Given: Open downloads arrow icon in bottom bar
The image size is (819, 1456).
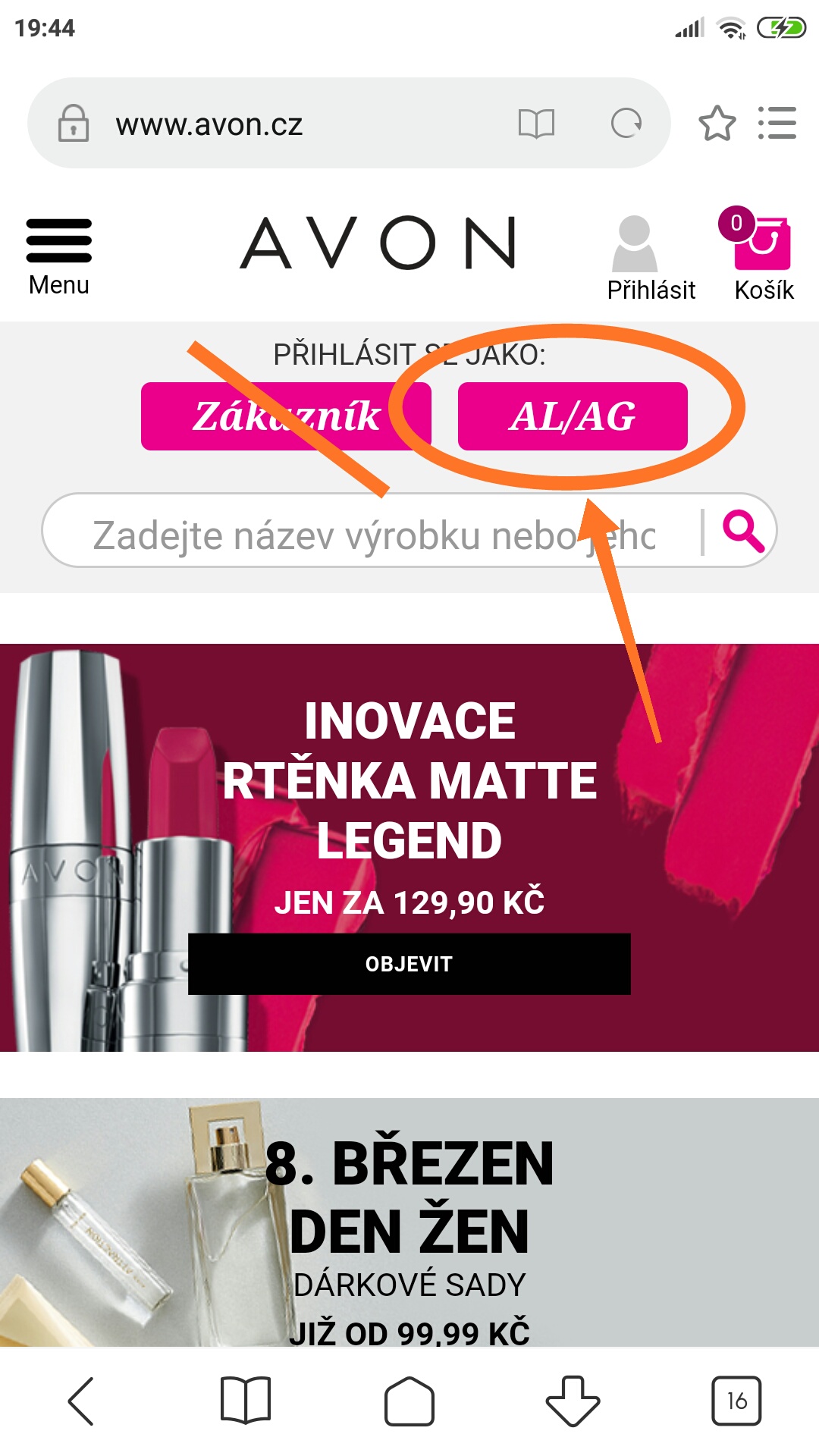Looking at the screenshot, I should [573, 1401].
